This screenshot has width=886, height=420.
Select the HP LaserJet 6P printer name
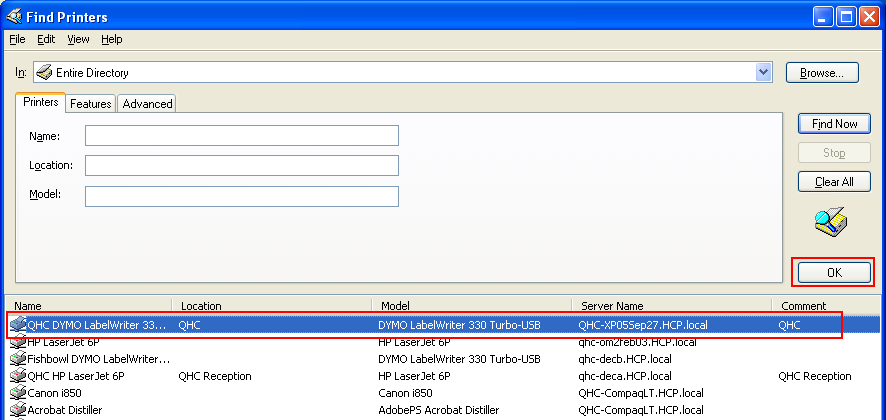coord(63,342)
